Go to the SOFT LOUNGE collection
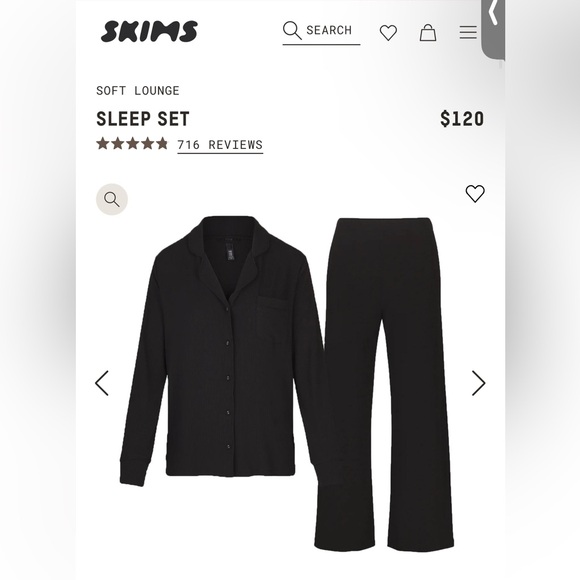Viewport: 580px width, 580px height. pos(138,91)
